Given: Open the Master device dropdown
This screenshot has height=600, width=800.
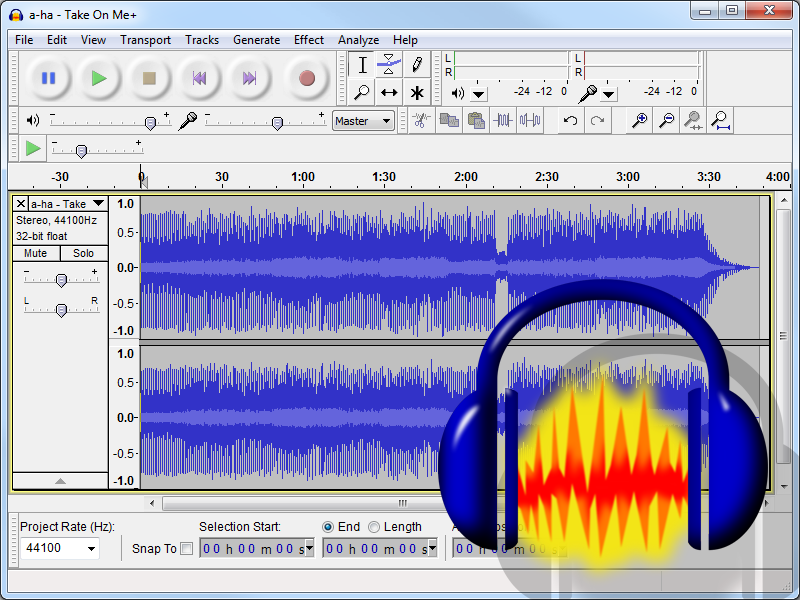Looking at the screenshot, I should pyautogui.click(x=363, y=121).
